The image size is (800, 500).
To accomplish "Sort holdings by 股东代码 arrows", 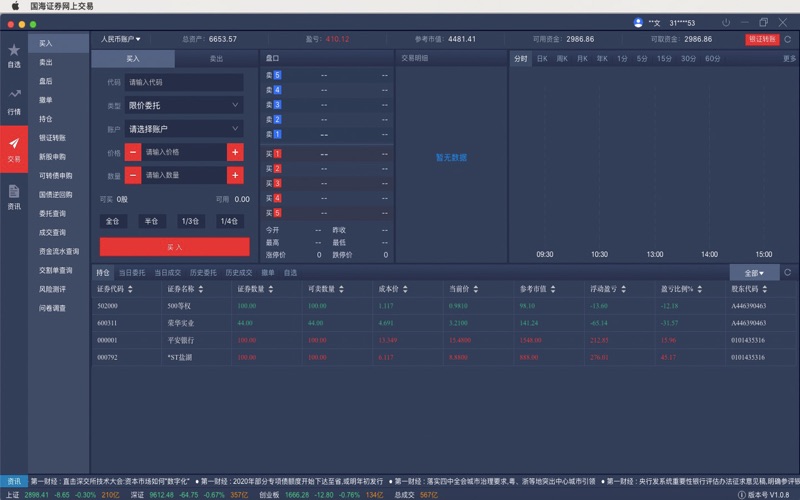I will [764, 289].
